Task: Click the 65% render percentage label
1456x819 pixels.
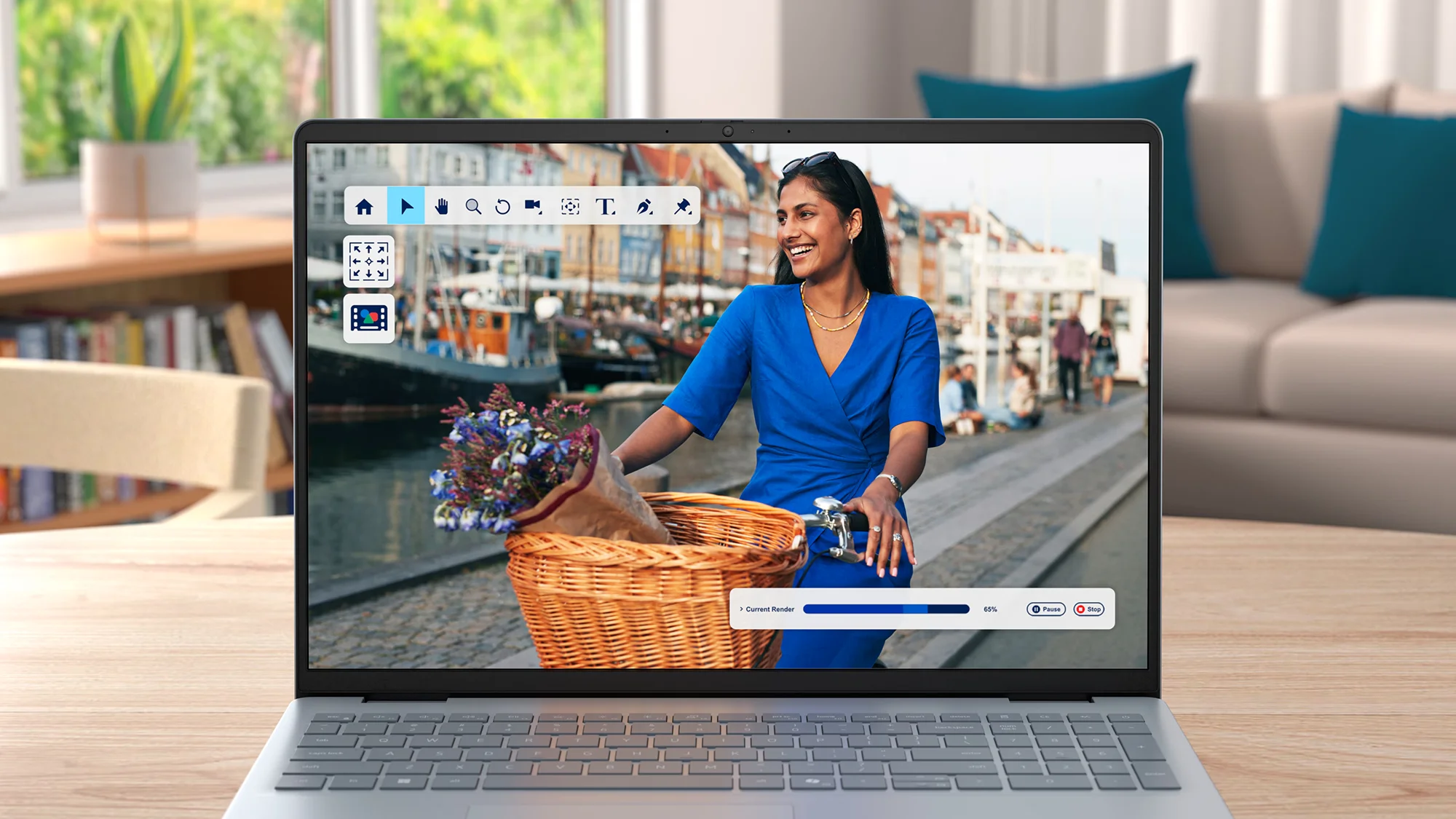Action: pyautogui.click(x=990, y=609)
